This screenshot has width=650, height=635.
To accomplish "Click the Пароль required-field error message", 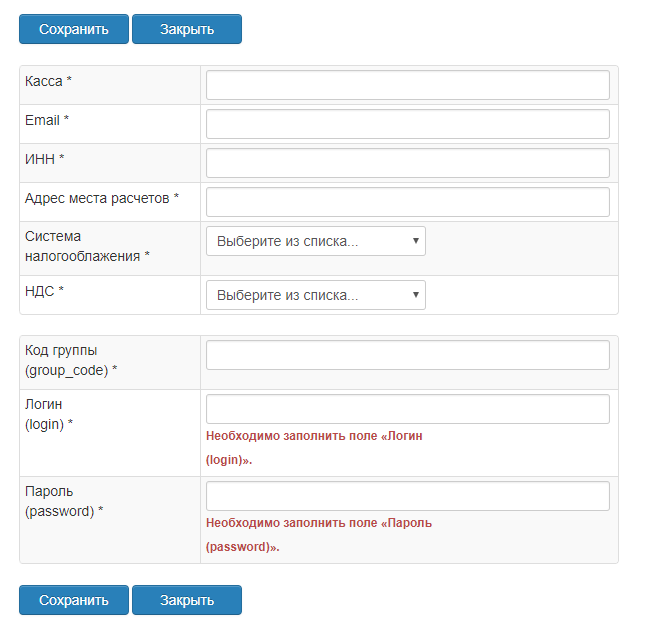I will (319, 535).
